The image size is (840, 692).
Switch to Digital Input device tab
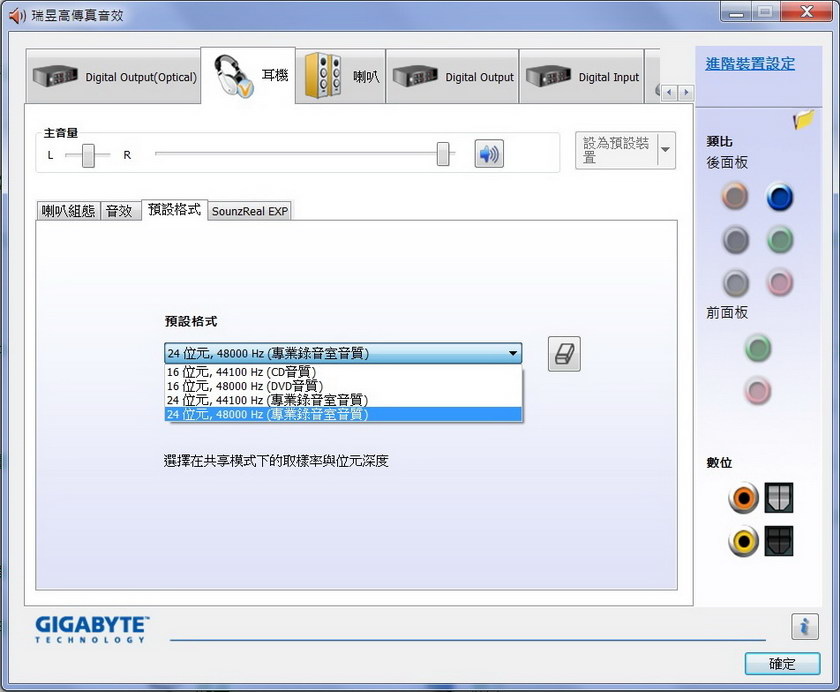(x=581, y=76)
